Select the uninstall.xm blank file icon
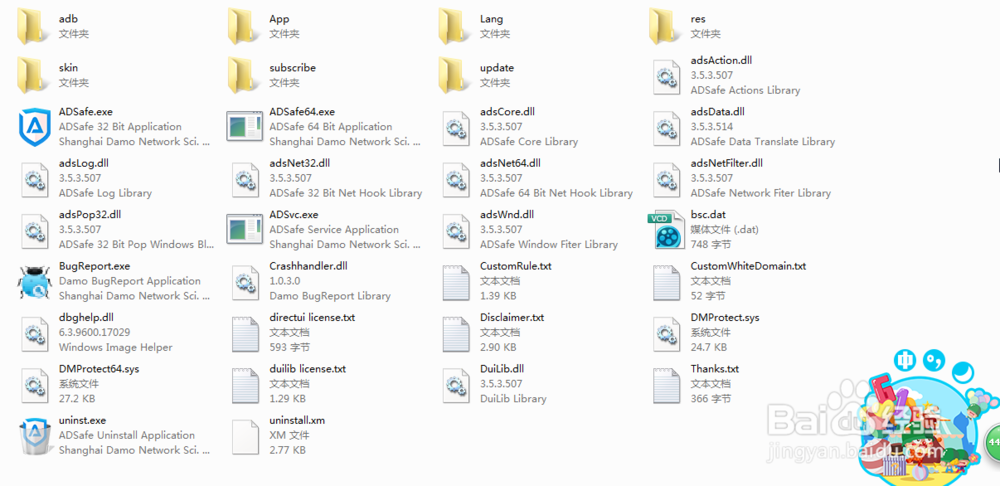This screenshot has width=1000, height=486. pos(246,437)
